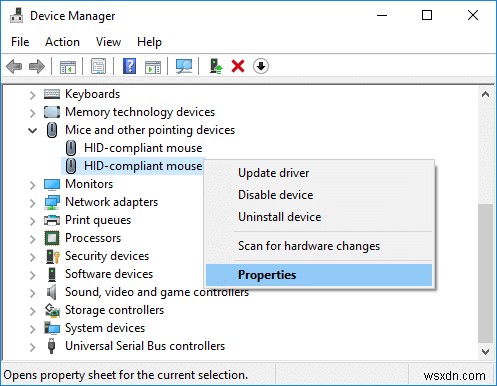The width and height of the screenshot is (497, 386).
Task: Scan for hardware changes toolbar monitor icon
Action: [x=184, y=66]
